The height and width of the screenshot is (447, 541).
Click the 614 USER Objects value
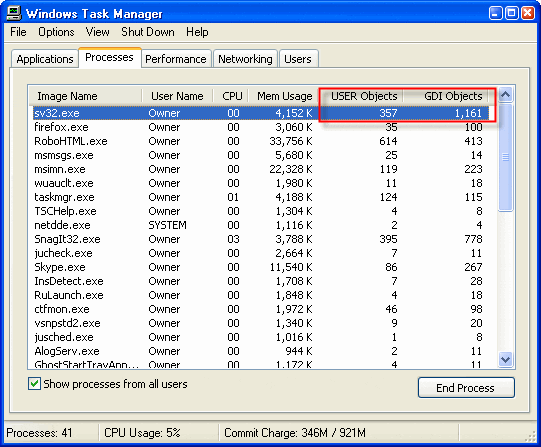[388, 141]
